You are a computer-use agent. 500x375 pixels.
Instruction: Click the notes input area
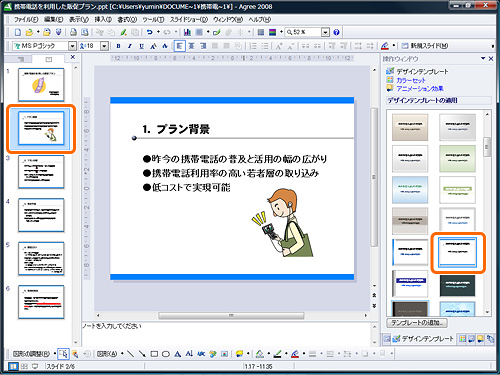227,334
